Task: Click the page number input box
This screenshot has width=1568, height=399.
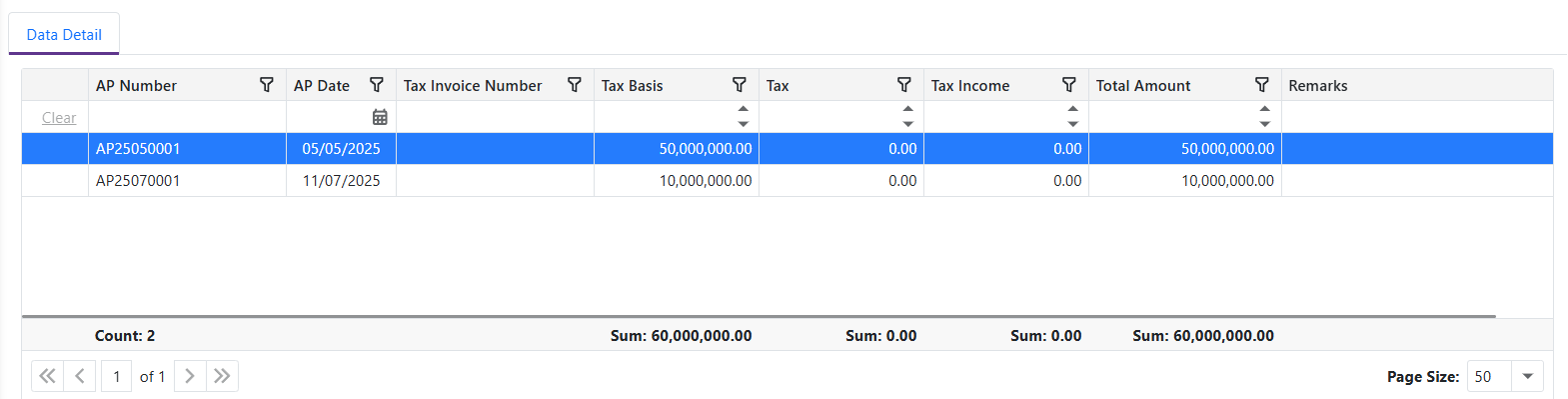Action: pos(117,376)
